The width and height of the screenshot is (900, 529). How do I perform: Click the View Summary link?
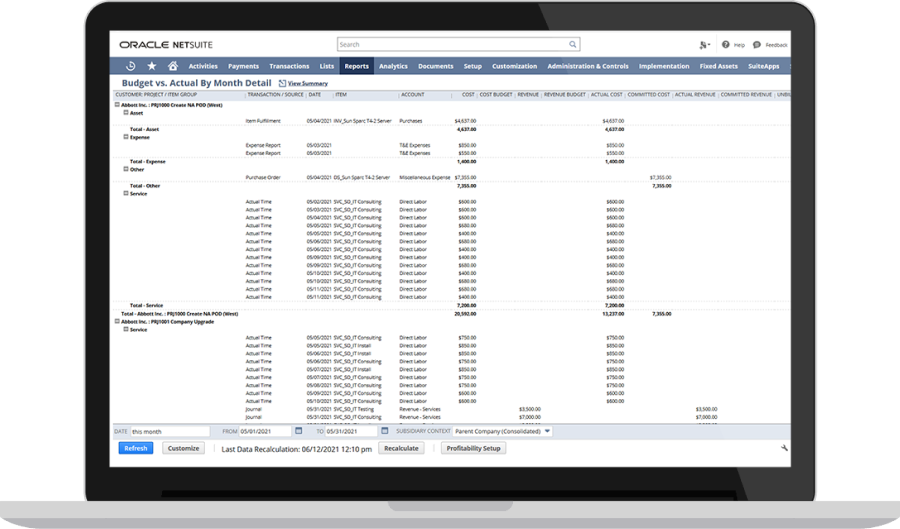tap(308, 83)
